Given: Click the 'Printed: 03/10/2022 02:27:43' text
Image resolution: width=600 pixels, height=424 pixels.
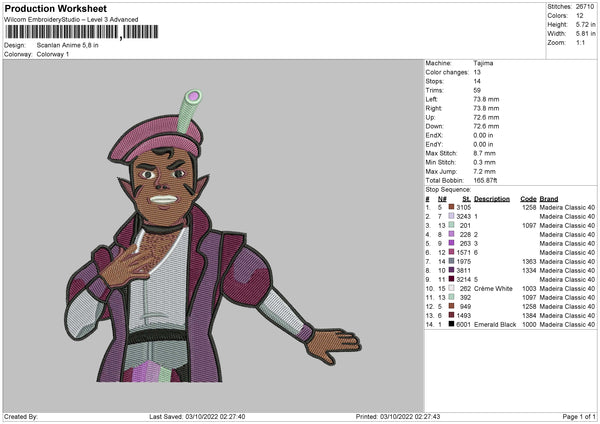Looking at the screenshot, I should [x=398, y=416].
